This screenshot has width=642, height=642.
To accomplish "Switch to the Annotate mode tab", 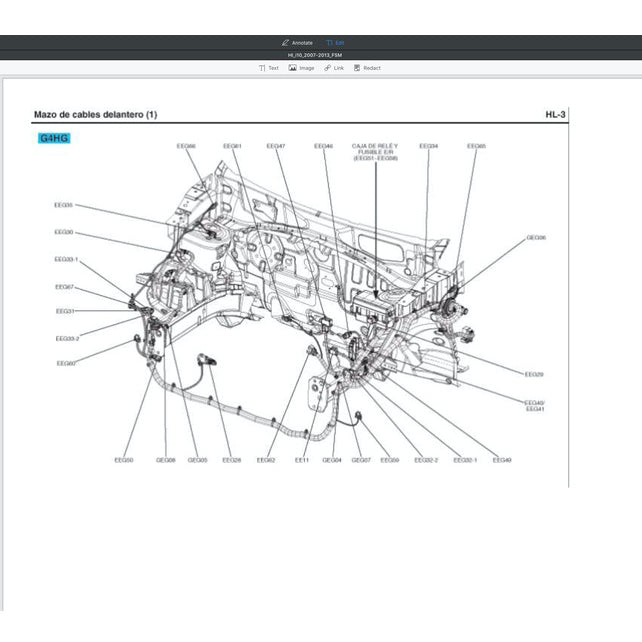I will (x=297, y=43).
